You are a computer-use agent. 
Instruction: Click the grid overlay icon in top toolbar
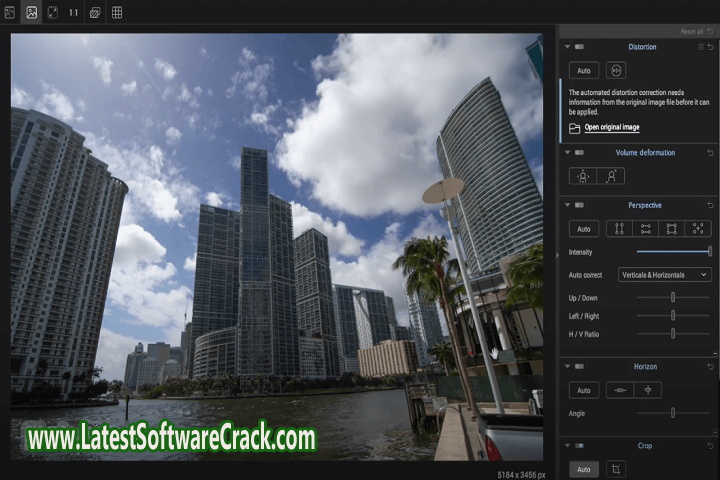click(117, 13)
